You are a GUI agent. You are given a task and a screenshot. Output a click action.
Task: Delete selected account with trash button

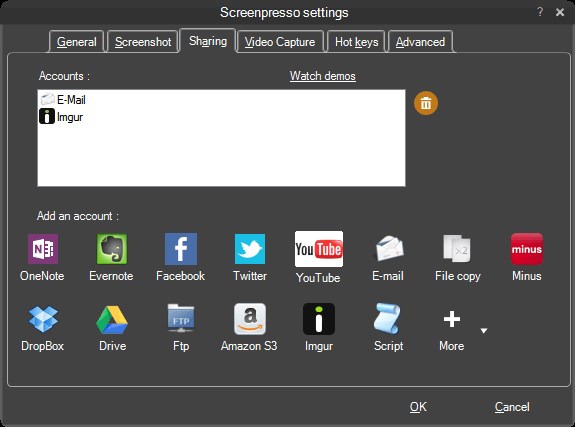(x=426, y=103)
